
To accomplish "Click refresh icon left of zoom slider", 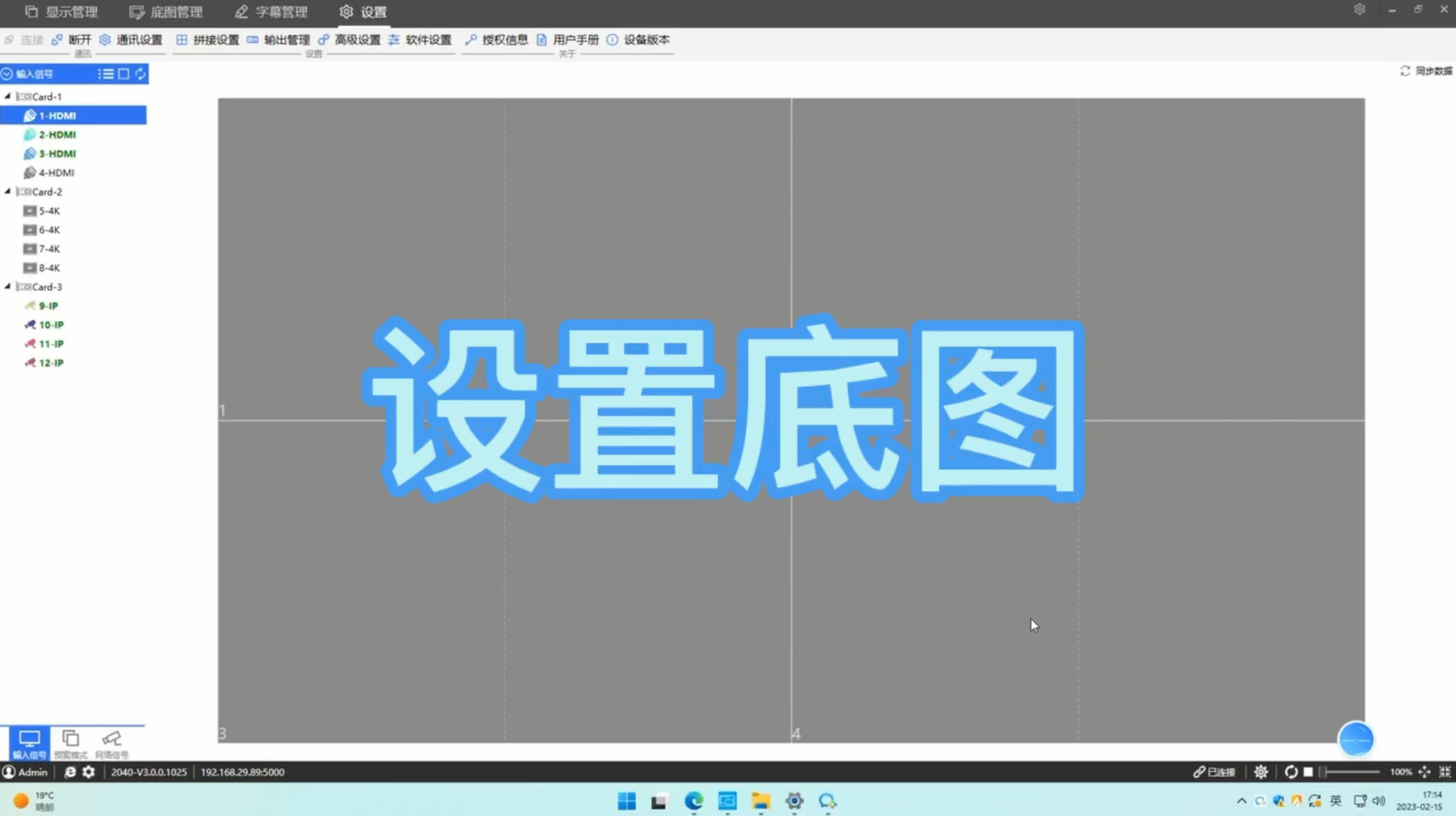I will [1290, 772].
